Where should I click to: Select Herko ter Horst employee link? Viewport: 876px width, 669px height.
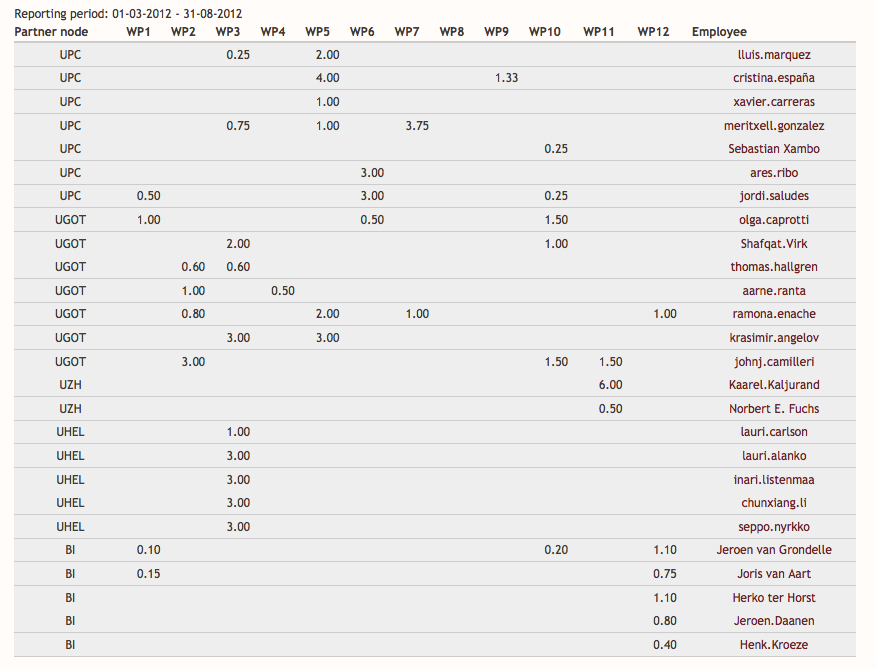click(774, 598)
